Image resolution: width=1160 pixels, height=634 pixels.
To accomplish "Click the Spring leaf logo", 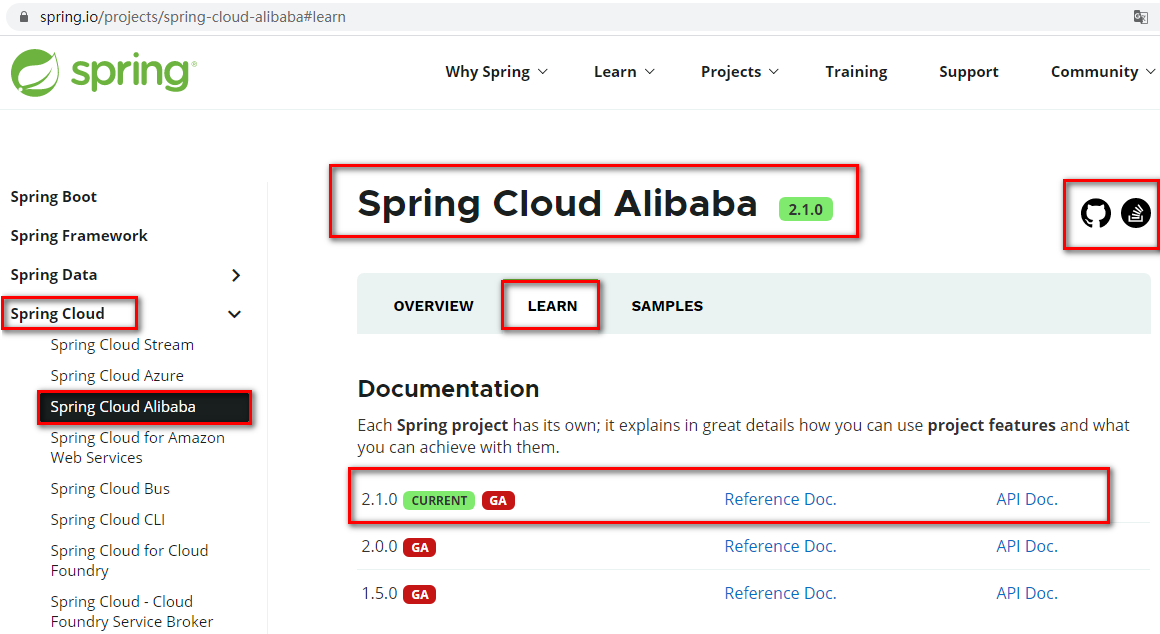I will coord(35,72).
